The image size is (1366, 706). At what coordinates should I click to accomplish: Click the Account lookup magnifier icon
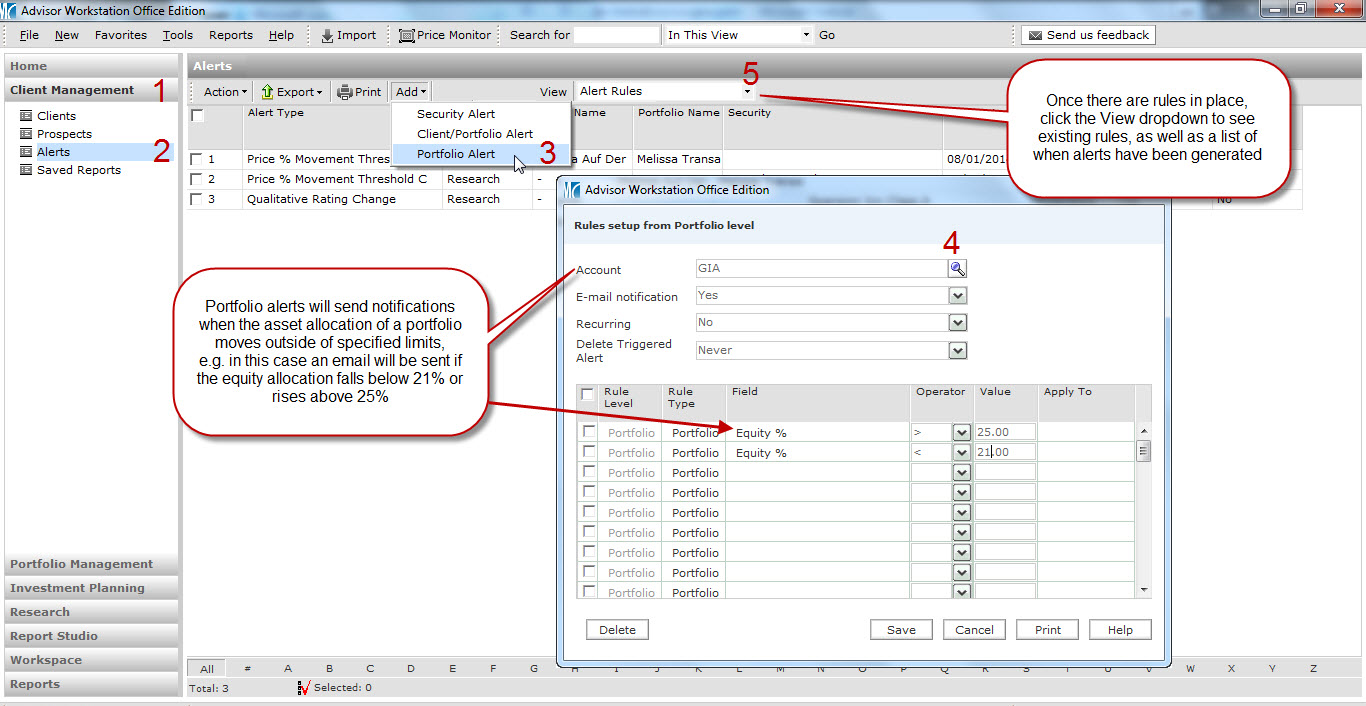[x=957, y=269]
